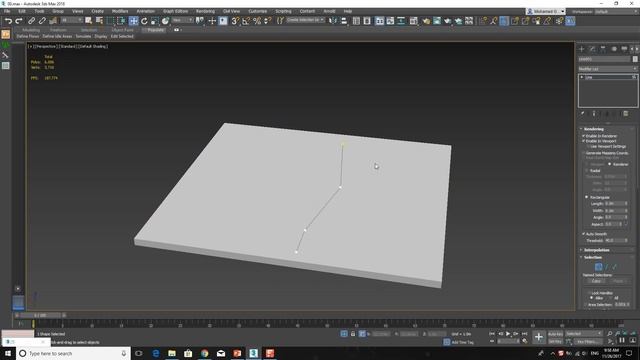Select the Radial radio button
640x360 pixels.
click(587, 171)
